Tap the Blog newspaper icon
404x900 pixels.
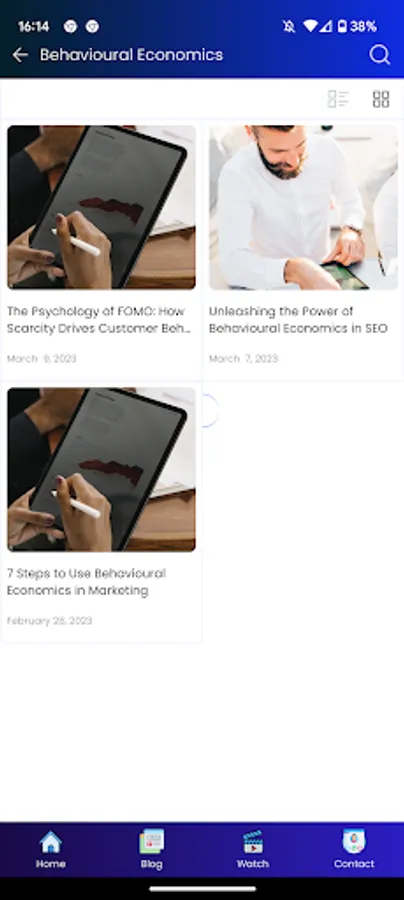click(152, 842)
